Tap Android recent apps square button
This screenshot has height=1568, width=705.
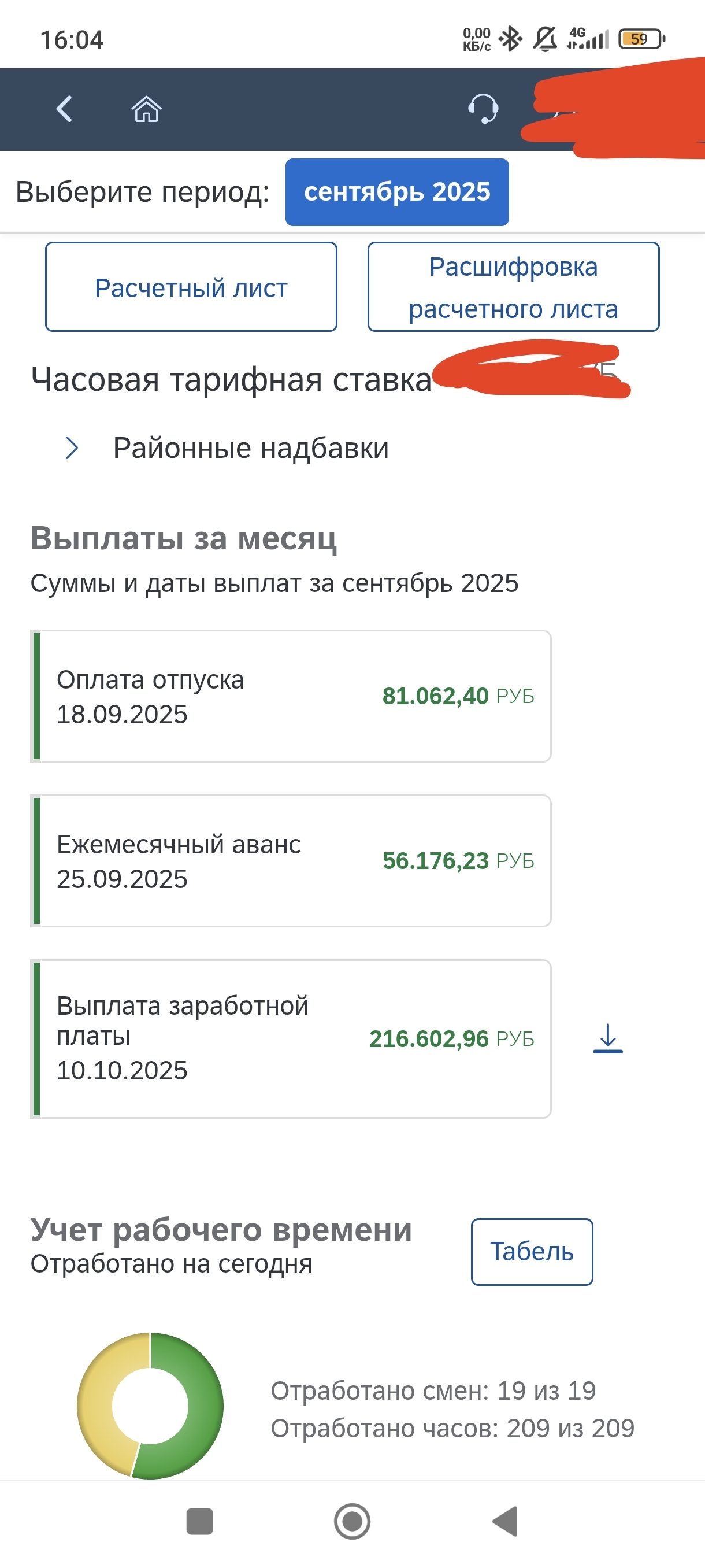click(199, 1521)
